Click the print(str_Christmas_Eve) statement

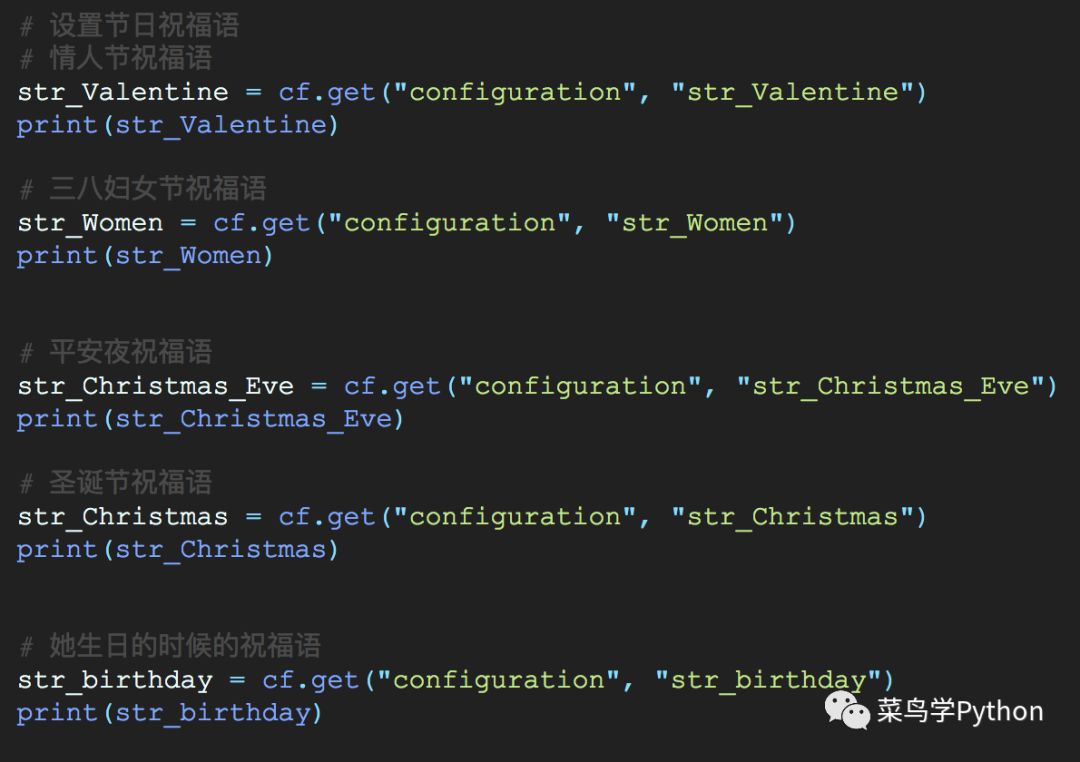210,418
